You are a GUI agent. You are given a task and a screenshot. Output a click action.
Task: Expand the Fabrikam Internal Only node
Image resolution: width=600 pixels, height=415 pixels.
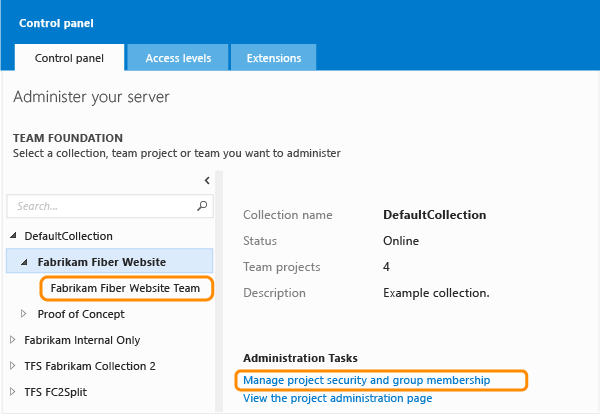coord(12,340)
